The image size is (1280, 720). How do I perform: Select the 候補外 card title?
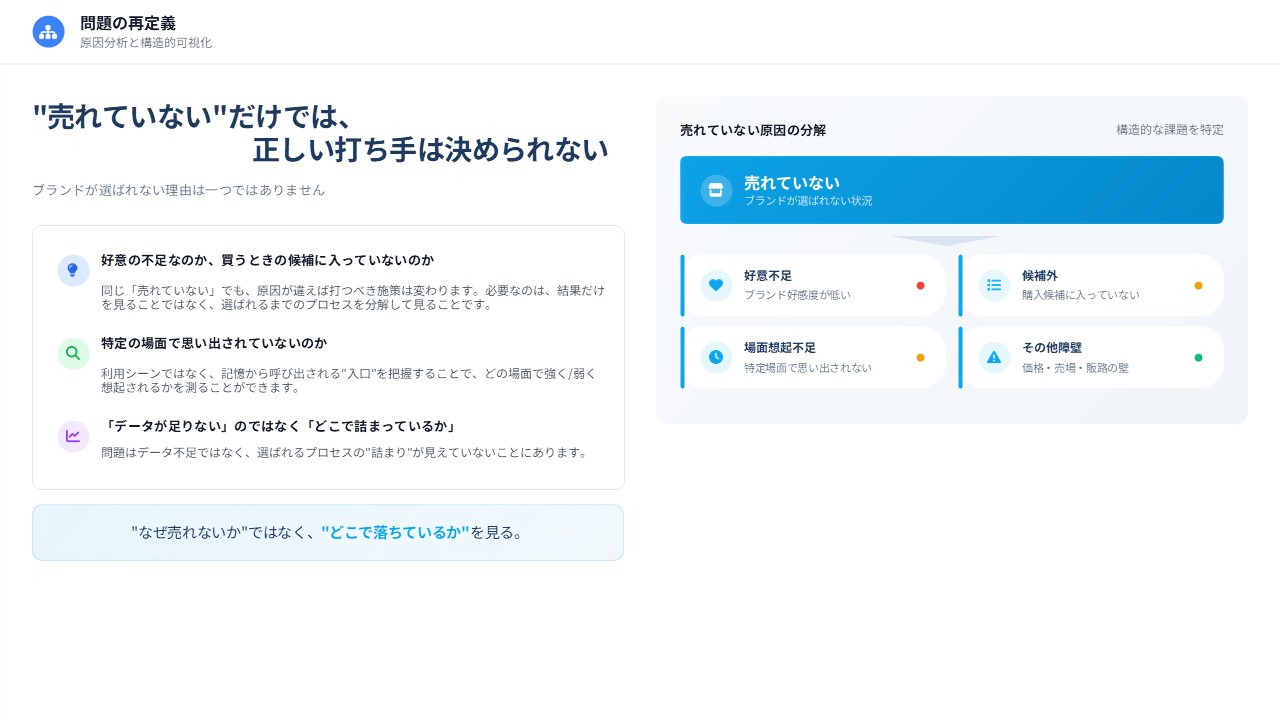point(1039,276)
